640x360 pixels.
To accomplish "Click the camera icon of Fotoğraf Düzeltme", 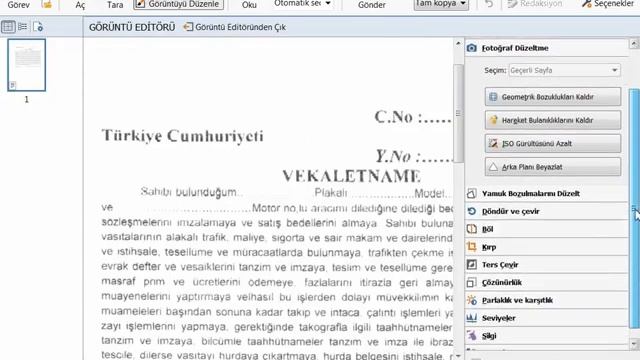I will coord(471,48).
